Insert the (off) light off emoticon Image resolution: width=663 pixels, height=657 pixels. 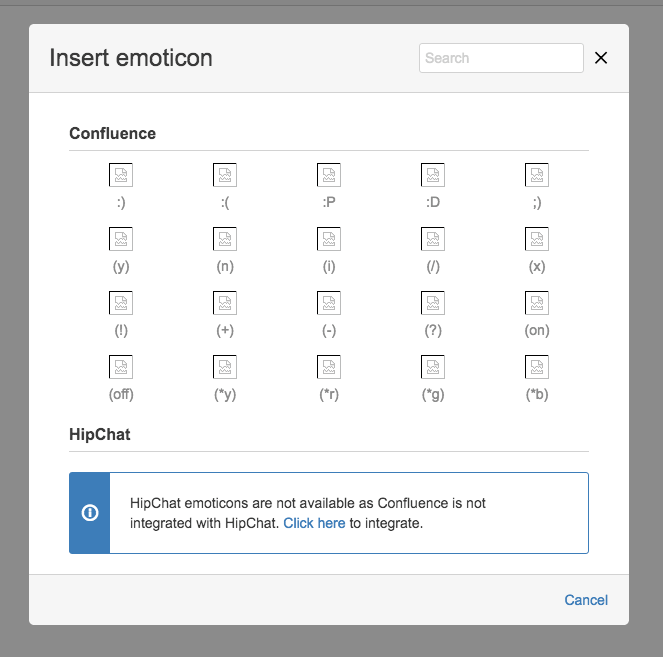pyautogui.click(x=121, y=367)
